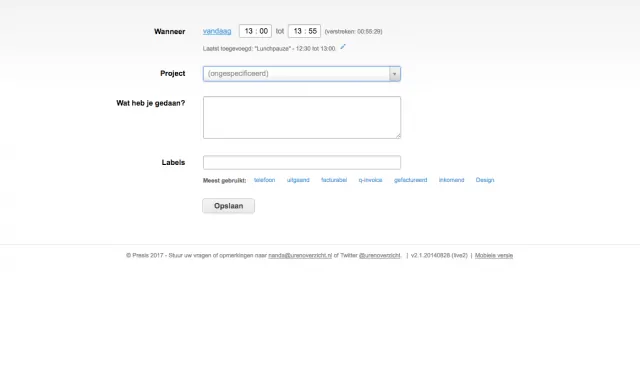Add the 'facturabel' label
640x380 pixels.
coord(334,180)
